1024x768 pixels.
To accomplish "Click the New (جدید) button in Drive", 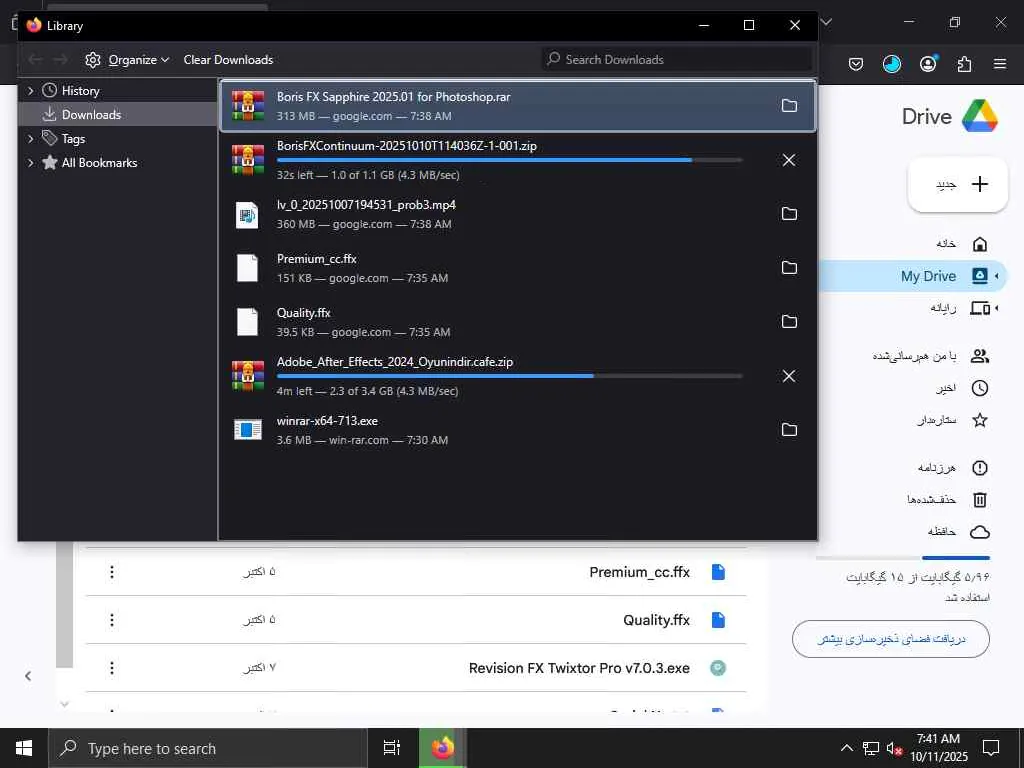I will tap(958, 184).
